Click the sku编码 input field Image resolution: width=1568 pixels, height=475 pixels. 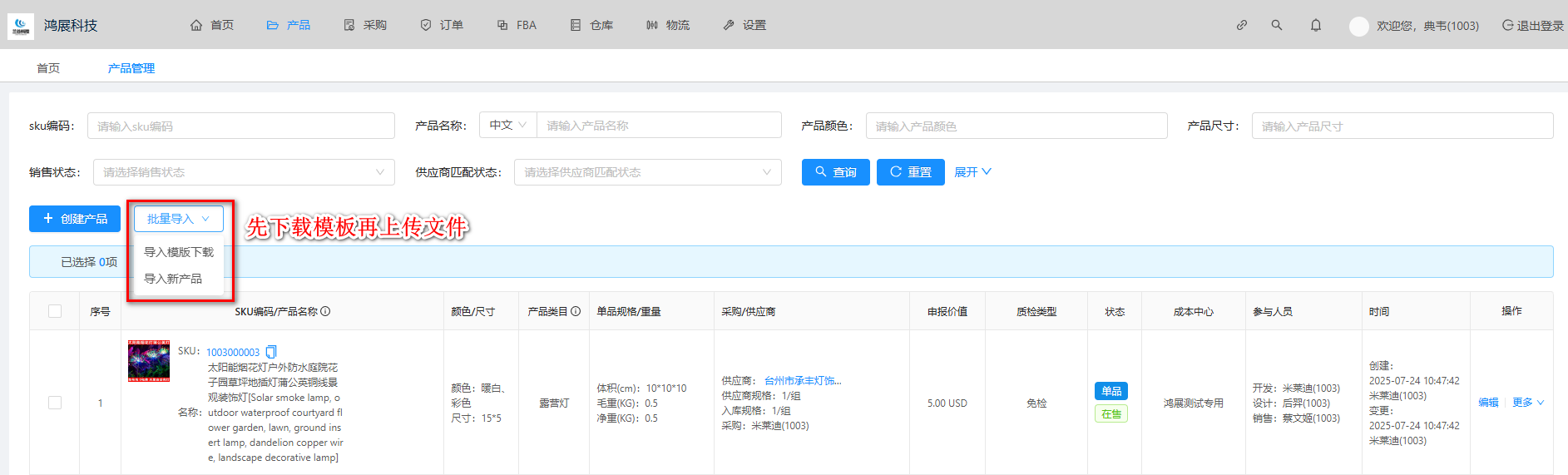240,126
